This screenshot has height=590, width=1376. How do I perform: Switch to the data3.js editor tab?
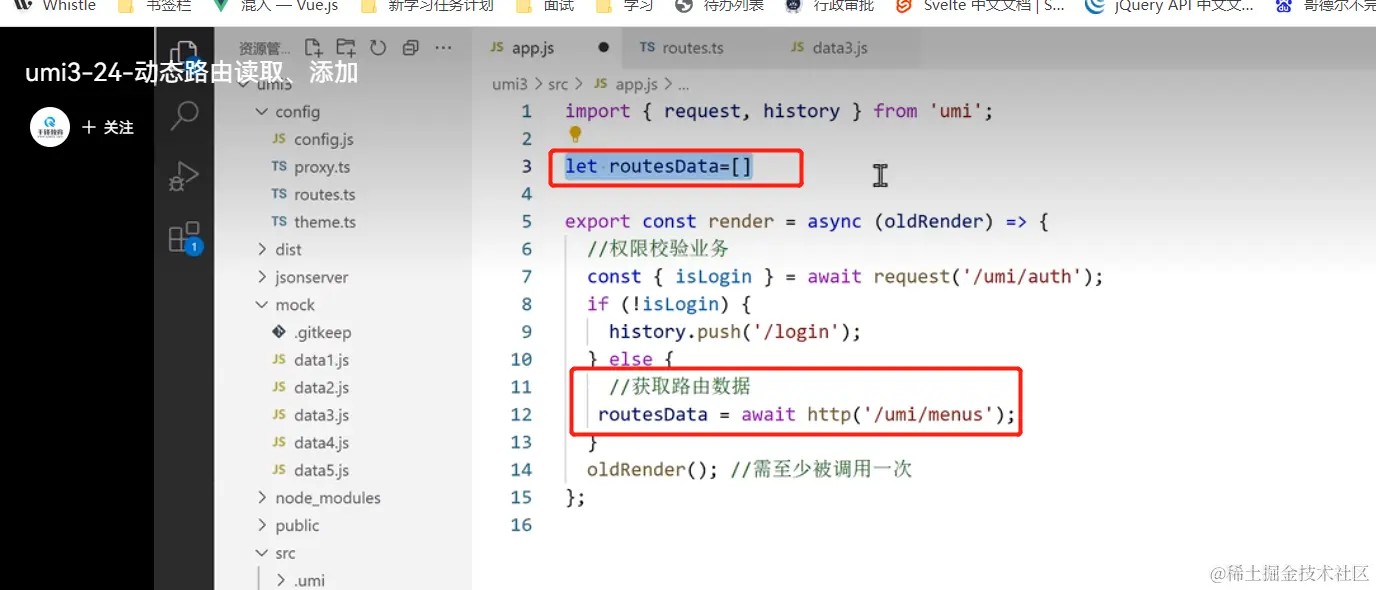[x=829, y=47]
